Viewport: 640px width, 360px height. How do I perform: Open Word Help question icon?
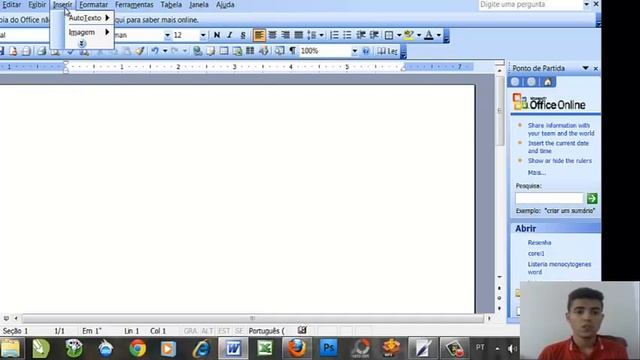click(366, 51)
